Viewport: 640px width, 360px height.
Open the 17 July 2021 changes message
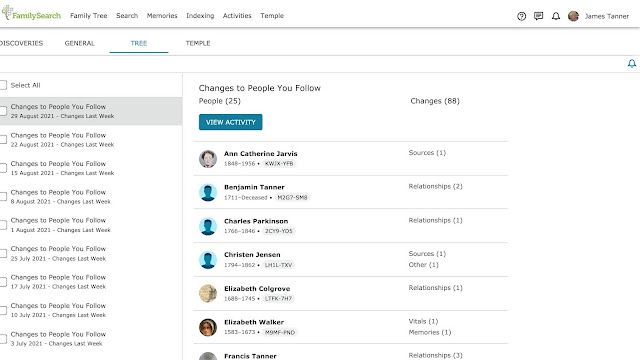(91, 282)
